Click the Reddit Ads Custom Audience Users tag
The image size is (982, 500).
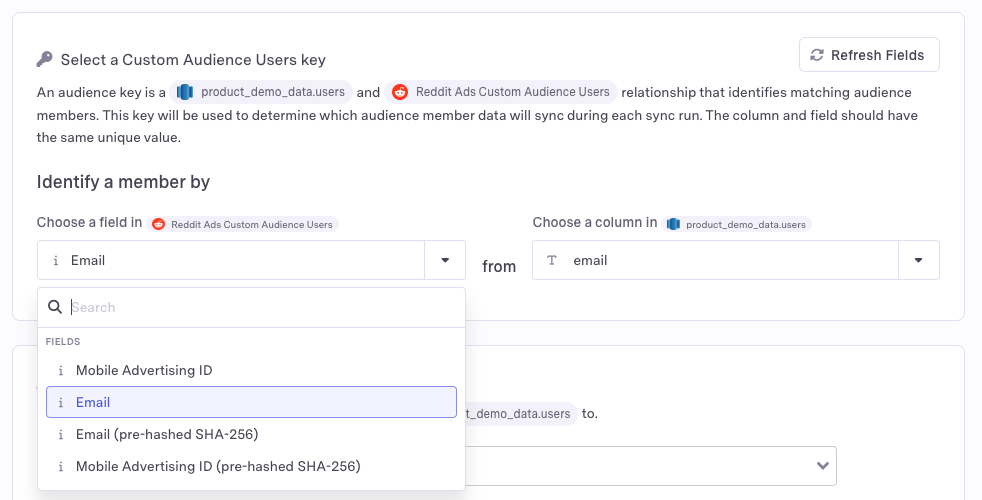(x=502, y=92)
